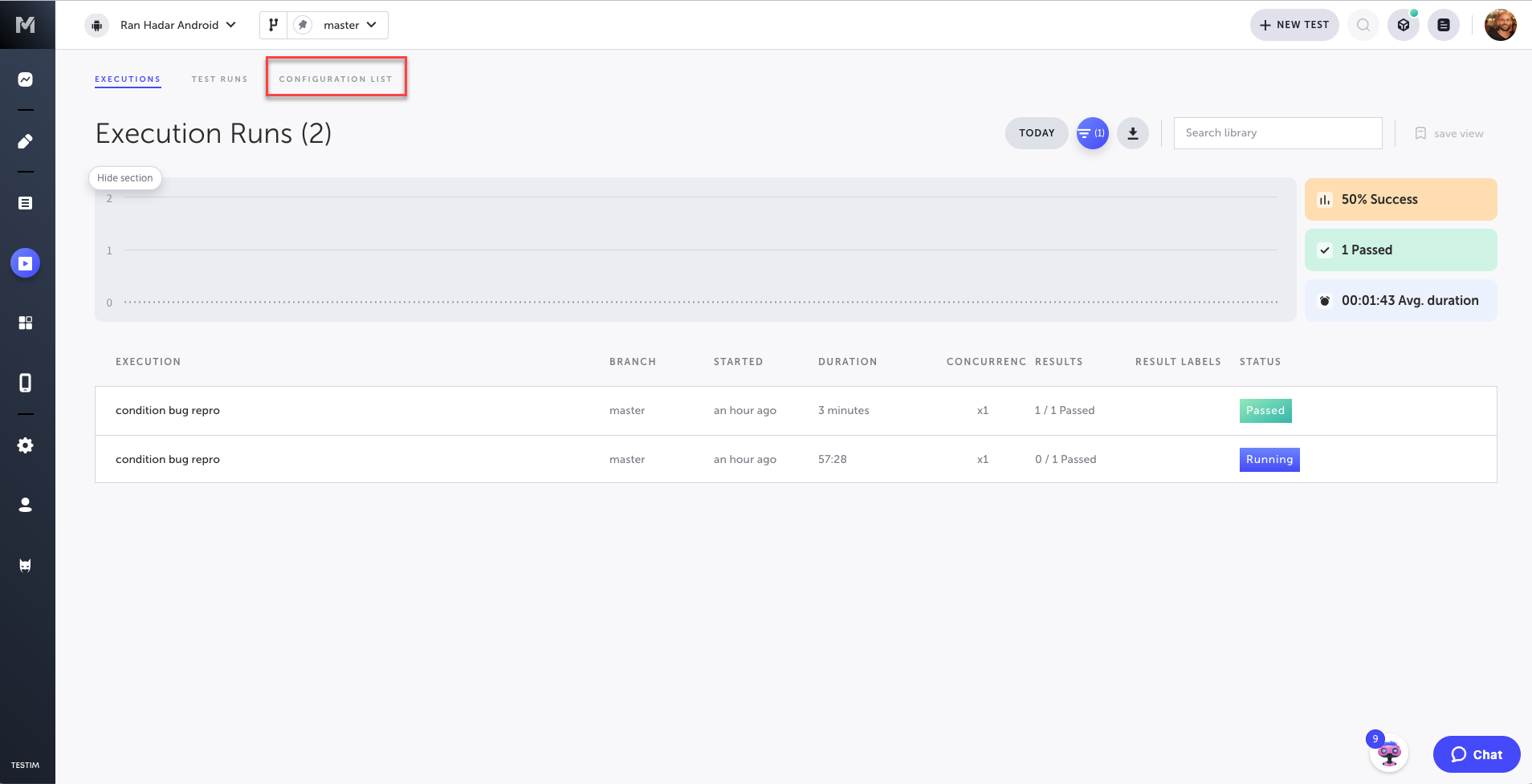This screenshot has height=784, width=1532.
Task: Click the 1 / 1 Passed result
Action: 1065,411
